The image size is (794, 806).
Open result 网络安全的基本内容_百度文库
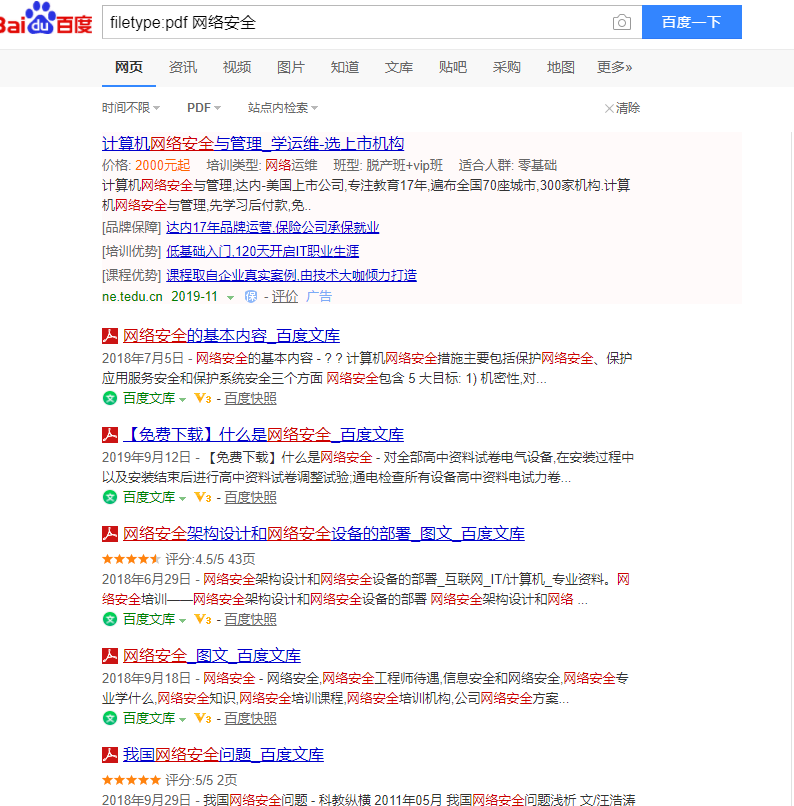[x=231, y=336]
